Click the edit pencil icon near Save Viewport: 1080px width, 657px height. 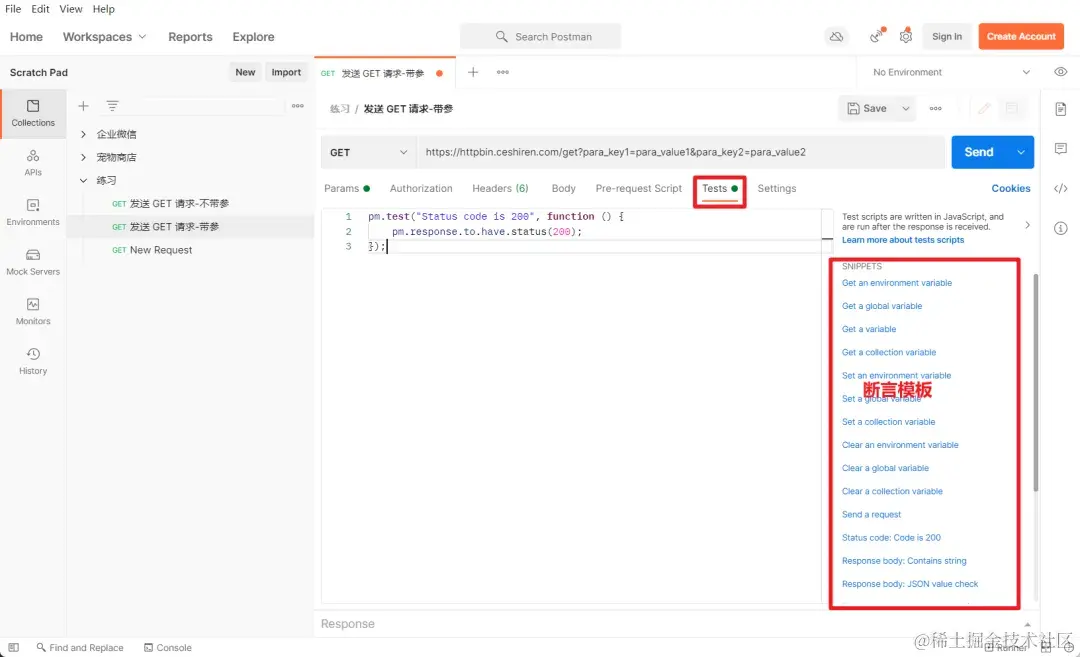pos(984,108)
